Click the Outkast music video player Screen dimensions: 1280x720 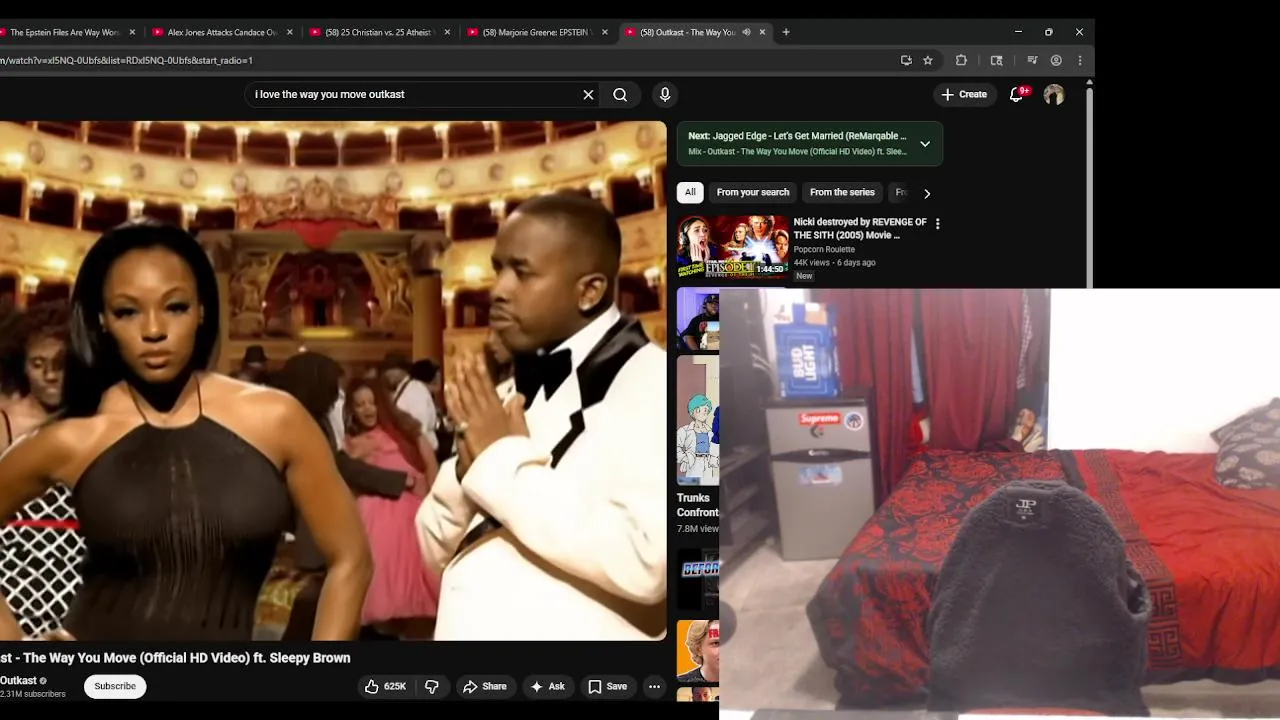(x=333, y=381)
